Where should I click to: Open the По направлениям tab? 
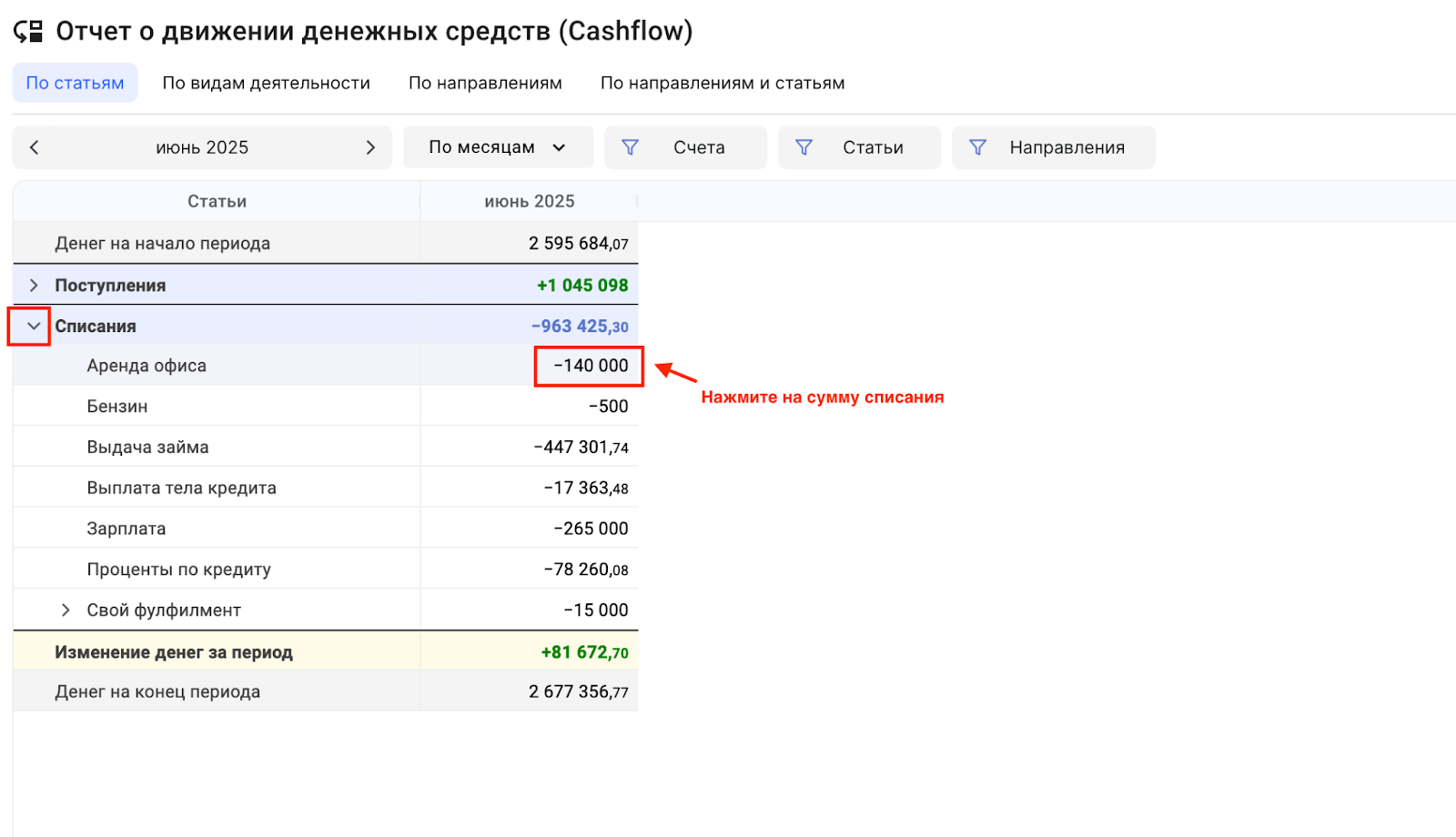[485, 83]
